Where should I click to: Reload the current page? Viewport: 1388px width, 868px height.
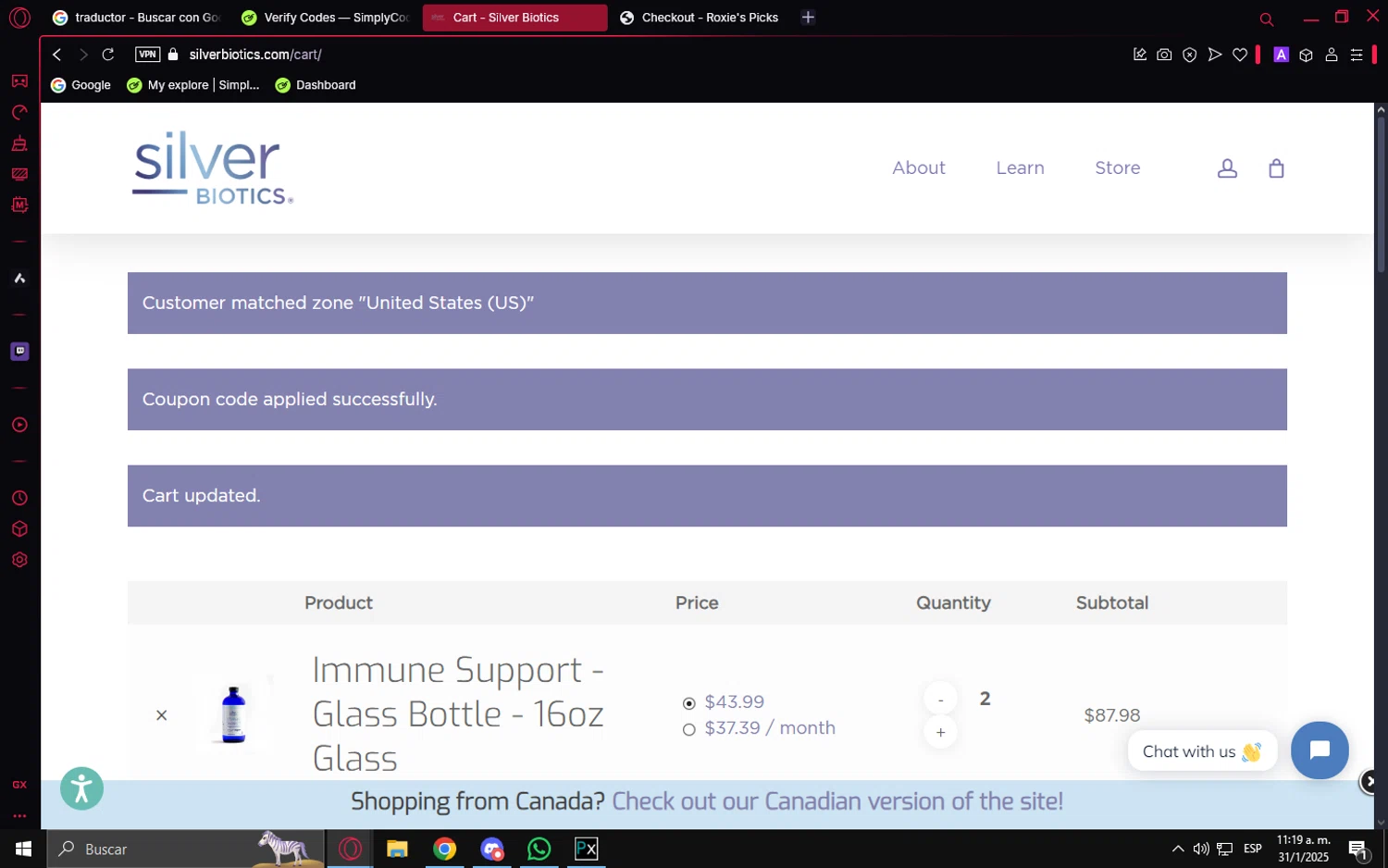click(x=108, y=55)
